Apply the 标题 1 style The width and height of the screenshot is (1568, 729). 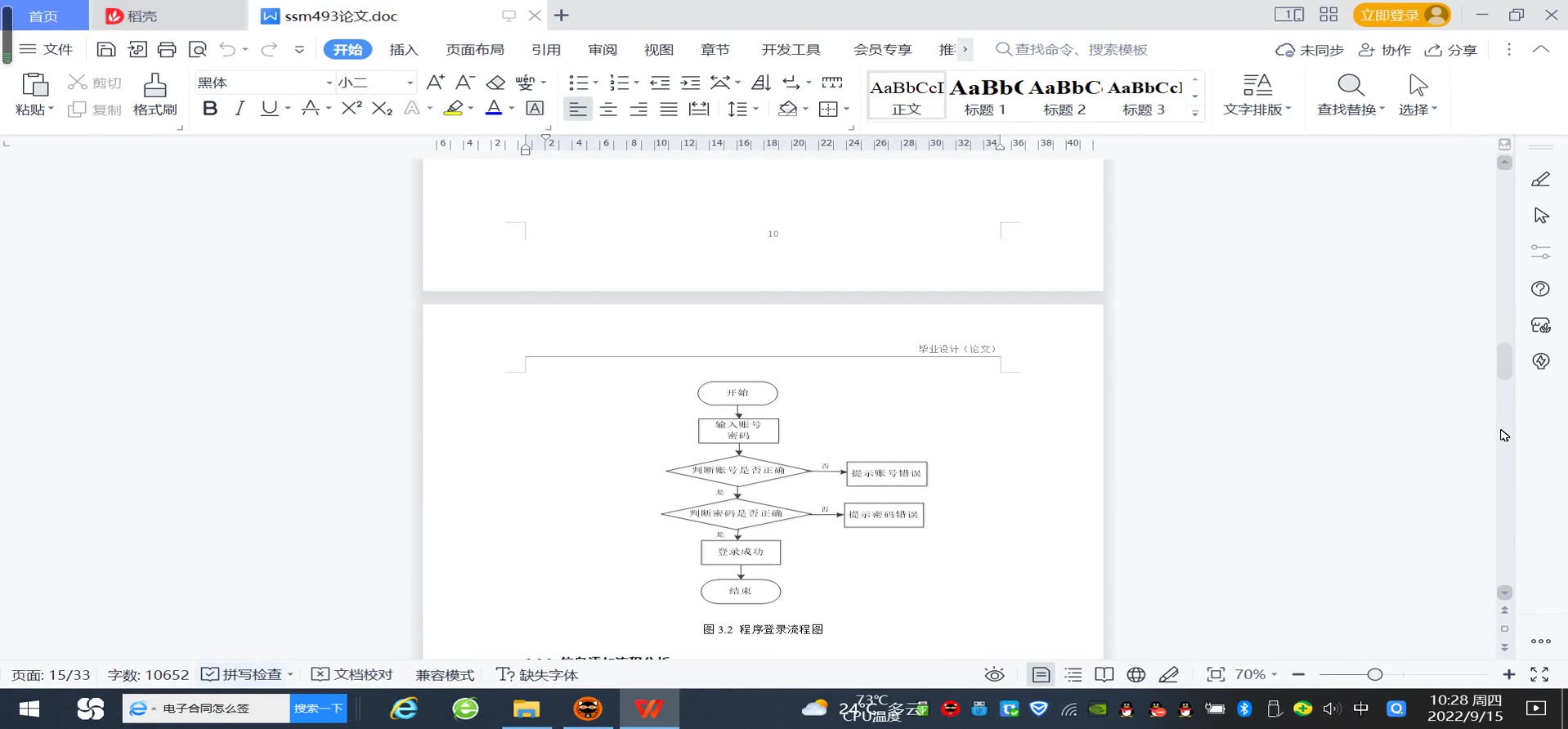coord(985,96)
